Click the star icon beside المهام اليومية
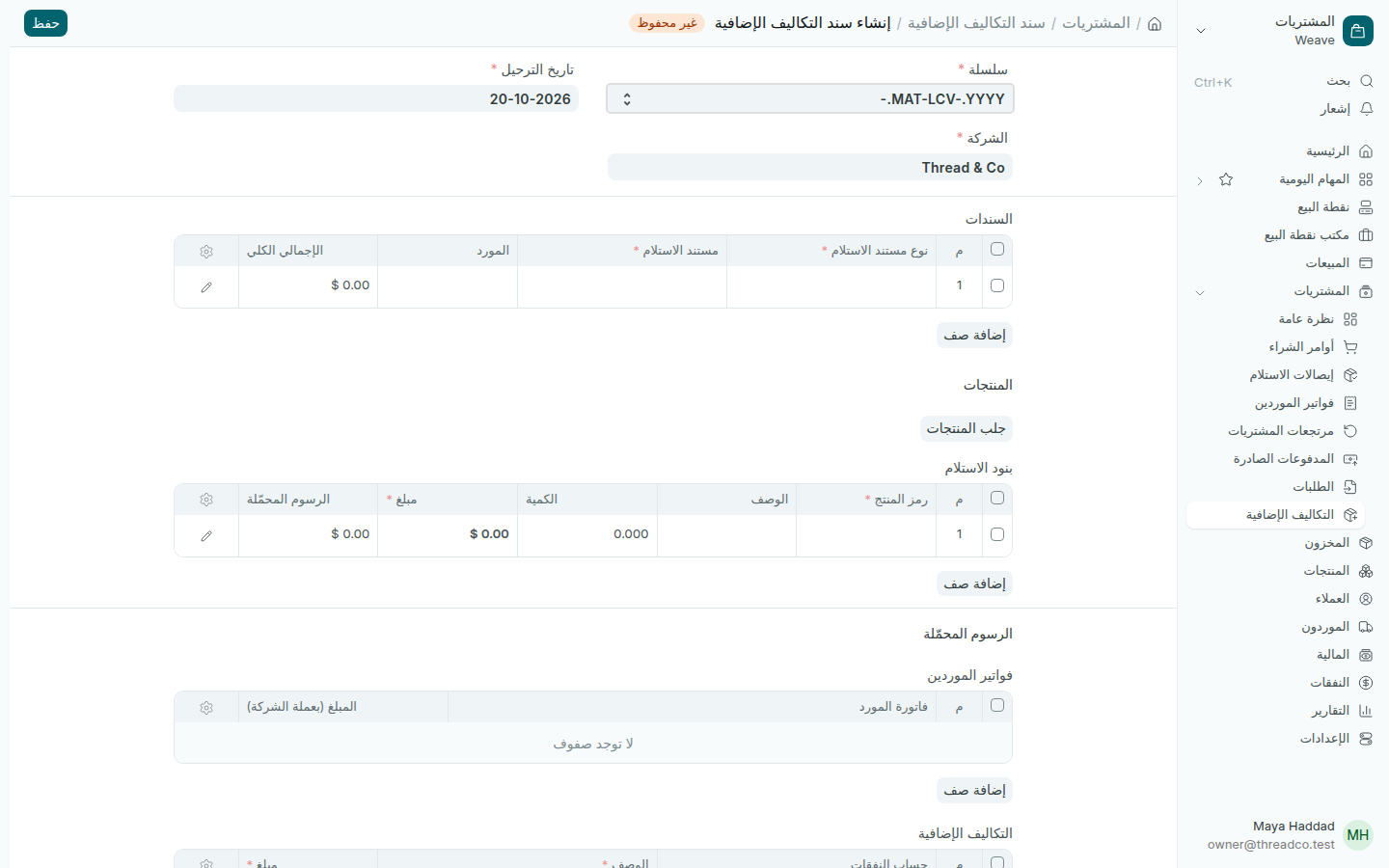Screen dimensions: 1389x868 pos(1226,179)
